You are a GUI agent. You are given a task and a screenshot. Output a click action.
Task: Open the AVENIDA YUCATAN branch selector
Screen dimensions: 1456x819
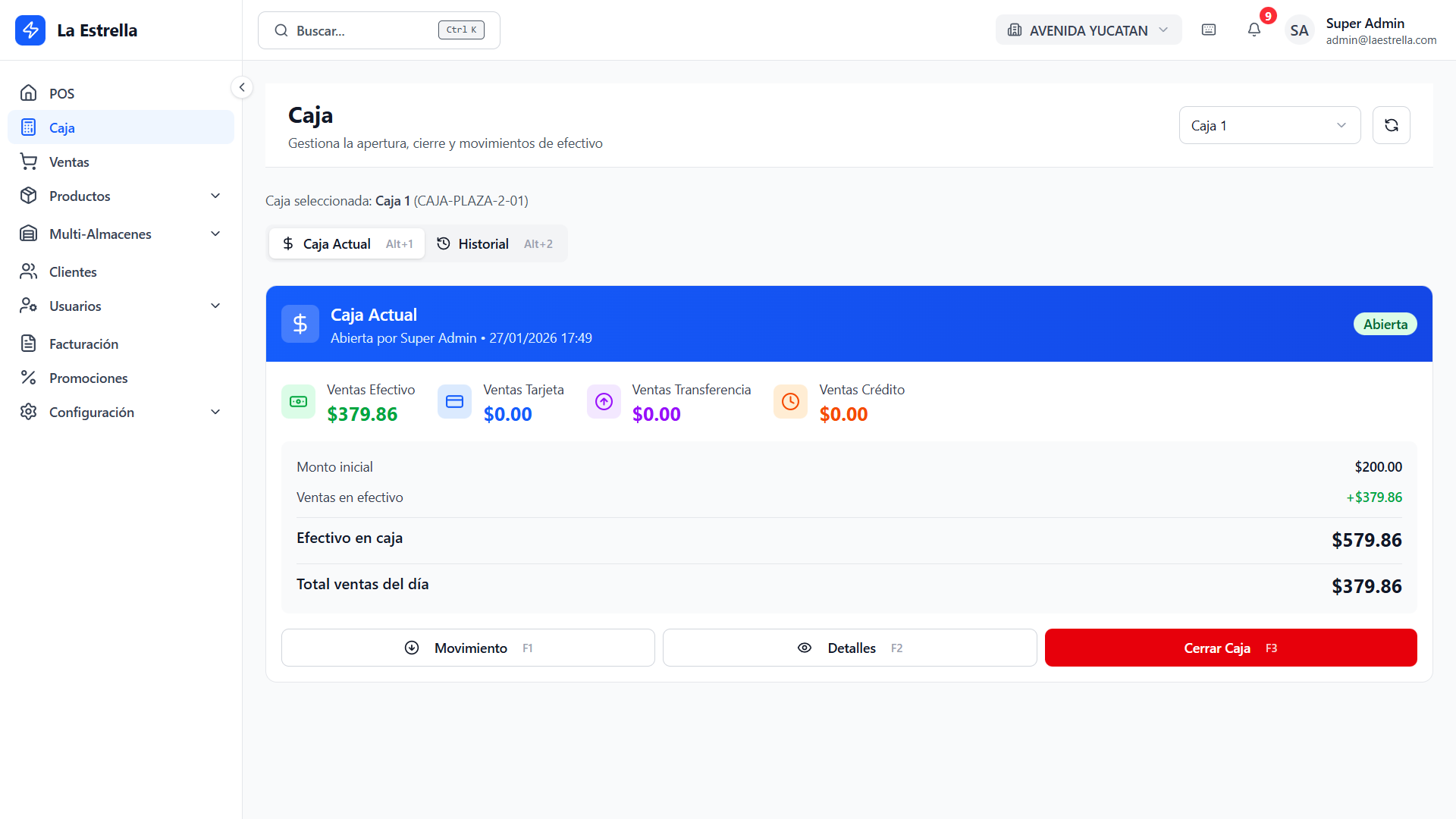point(1087,30)
